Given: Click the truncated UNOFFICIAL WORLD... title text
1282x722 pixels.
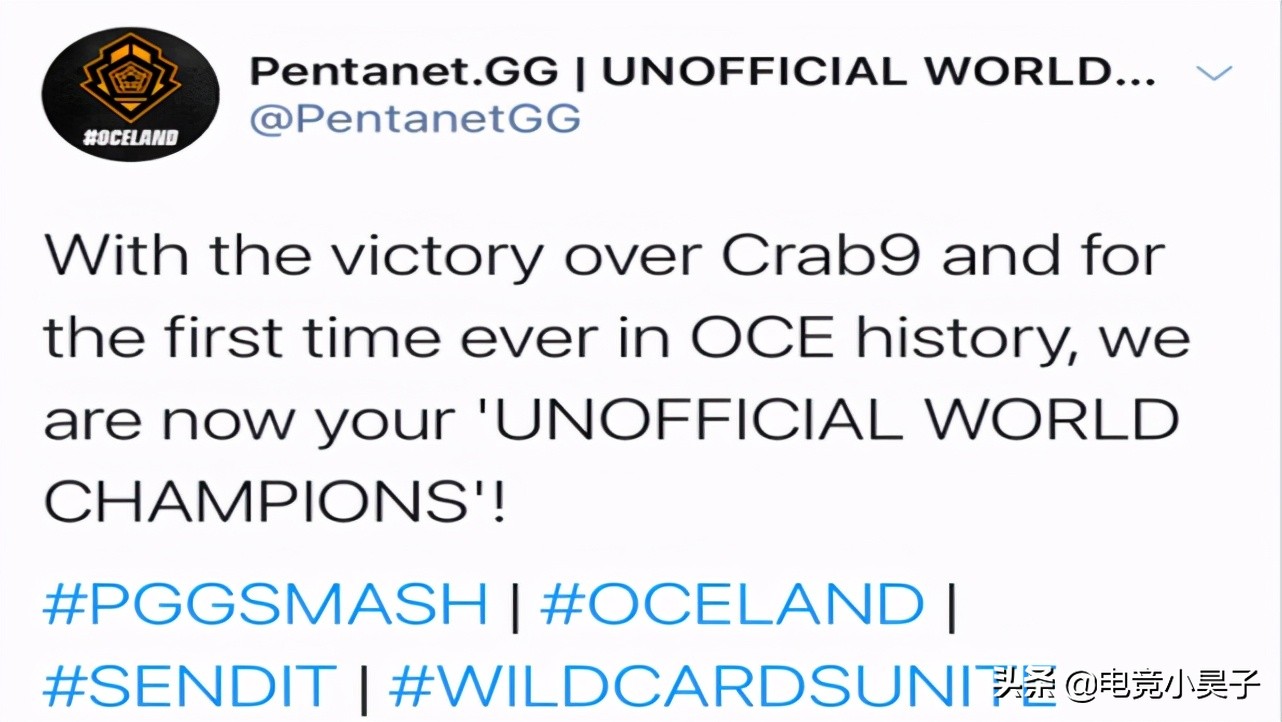Looking at the screenshot, I should pos(880,72).
